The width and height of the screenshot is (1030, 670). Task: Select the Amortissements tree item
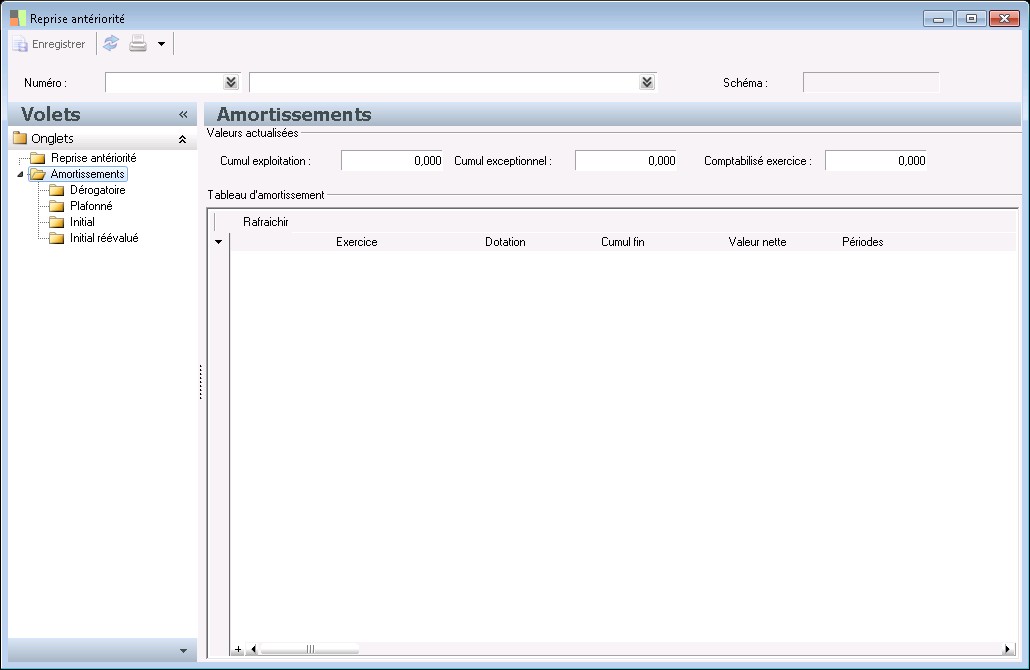87,174
